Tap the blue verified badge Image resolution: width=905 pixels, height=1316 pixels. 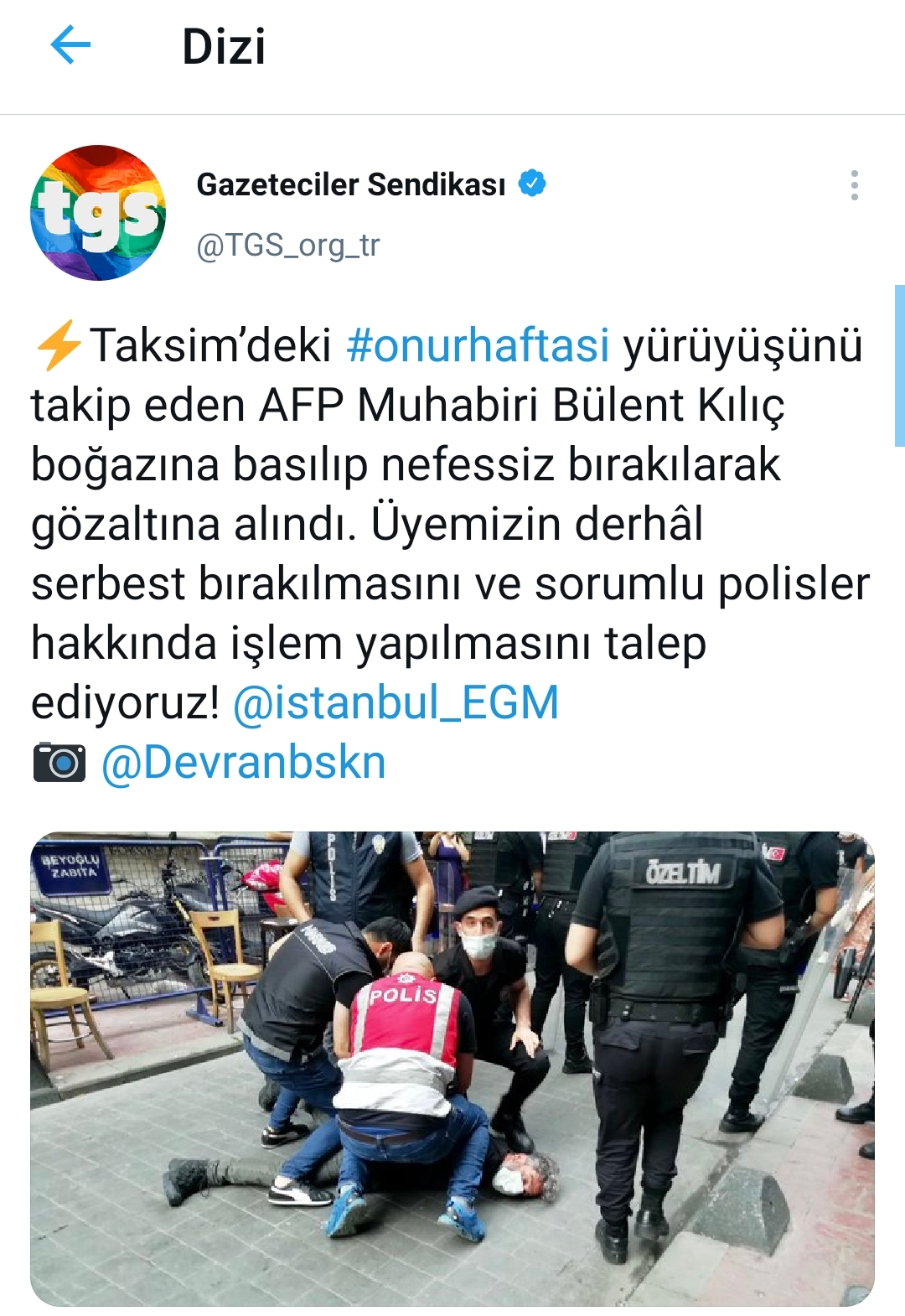pos(532,183)
